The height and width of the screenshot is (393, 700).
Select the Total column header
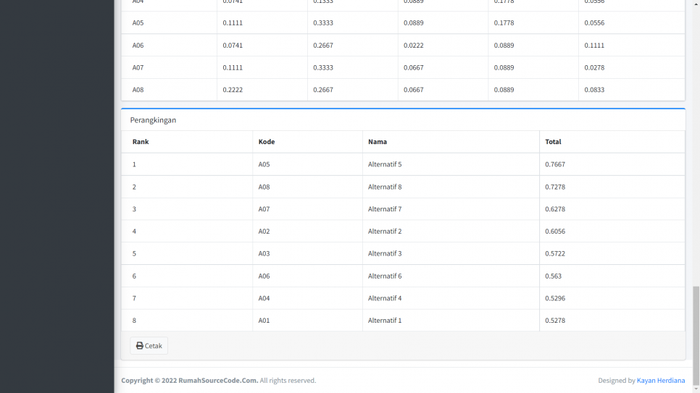click(553, 142)
